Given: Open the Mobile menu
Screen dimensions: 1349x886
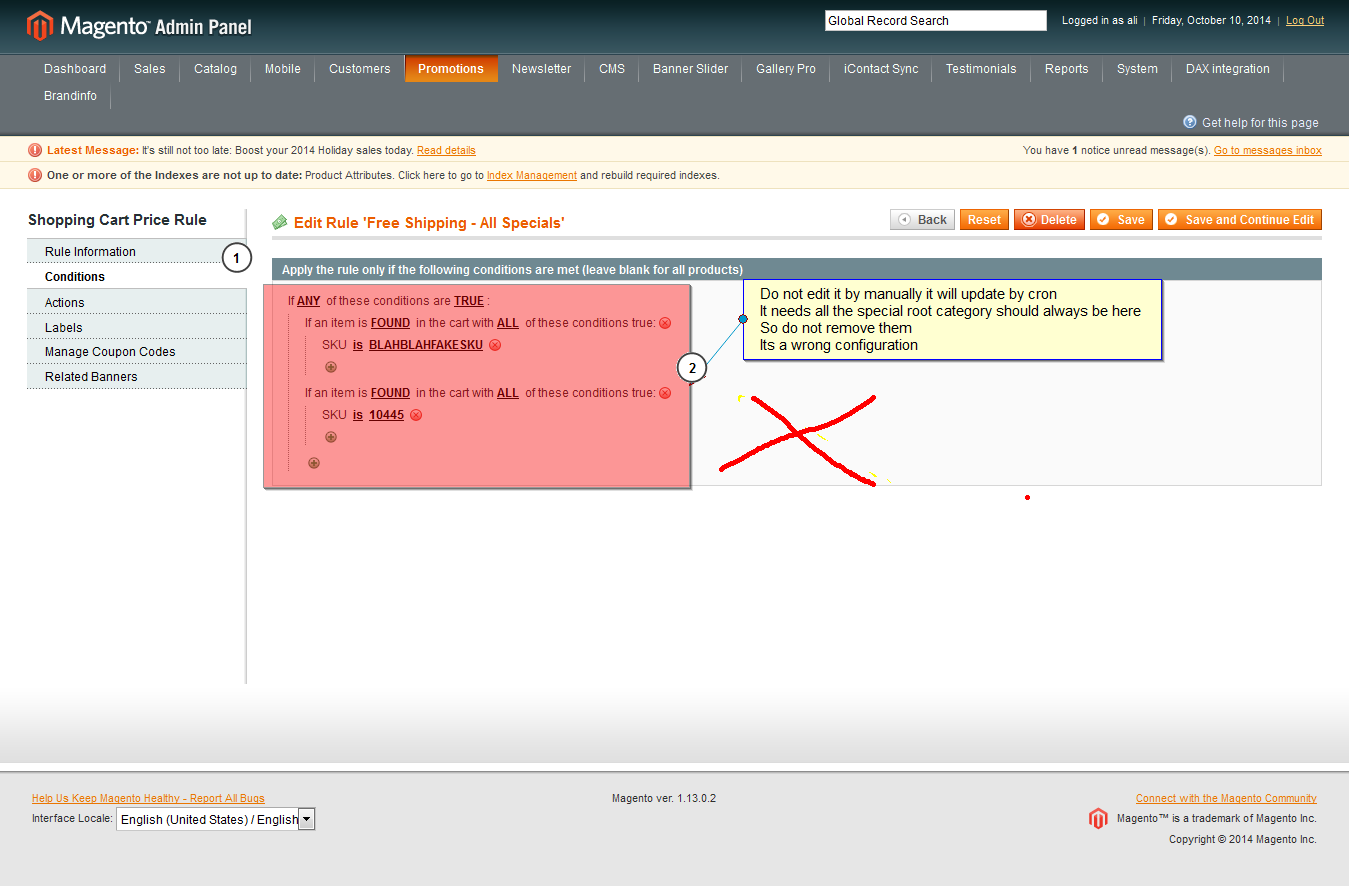Looking at the screenshot, I should click(x=283, y=69).
